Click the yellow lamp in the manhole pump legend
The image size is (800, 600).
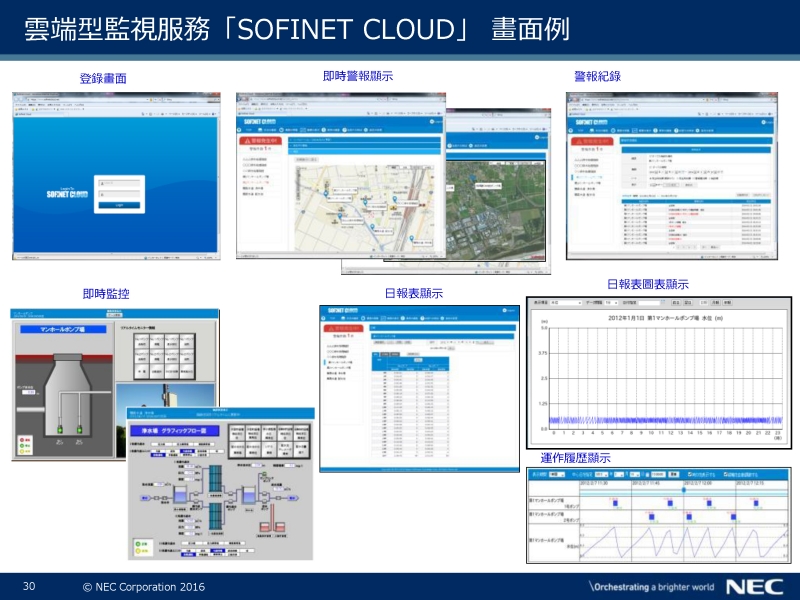point(22,452)
